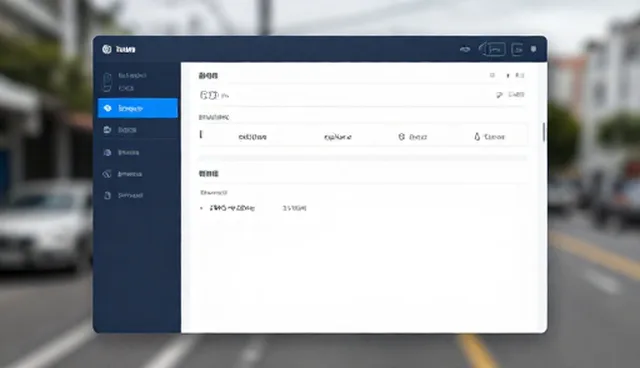Click the vertical scrollbar thumb in content panel

544,132
